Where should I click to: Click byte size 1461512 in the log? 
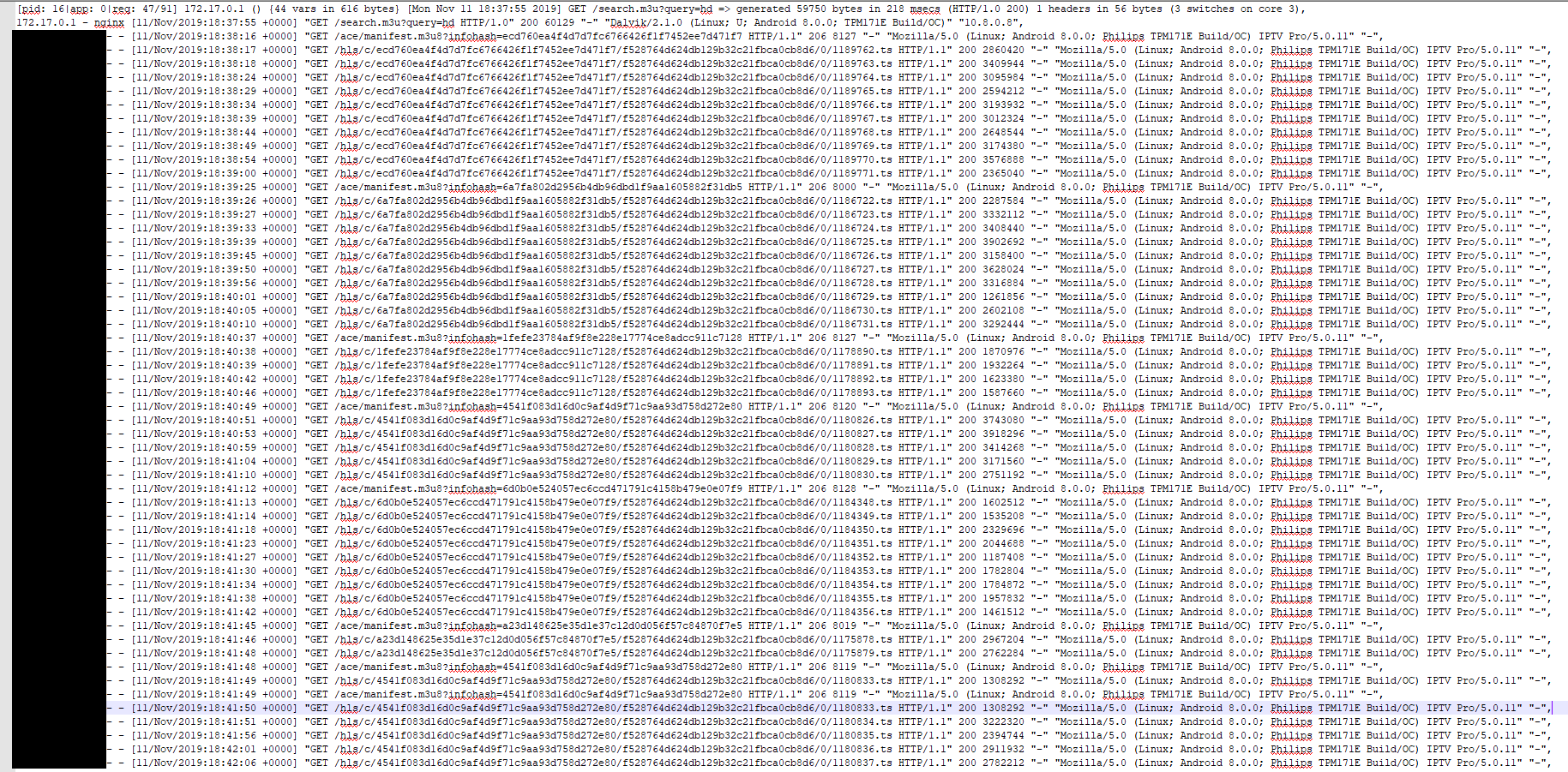[1003, 612]
